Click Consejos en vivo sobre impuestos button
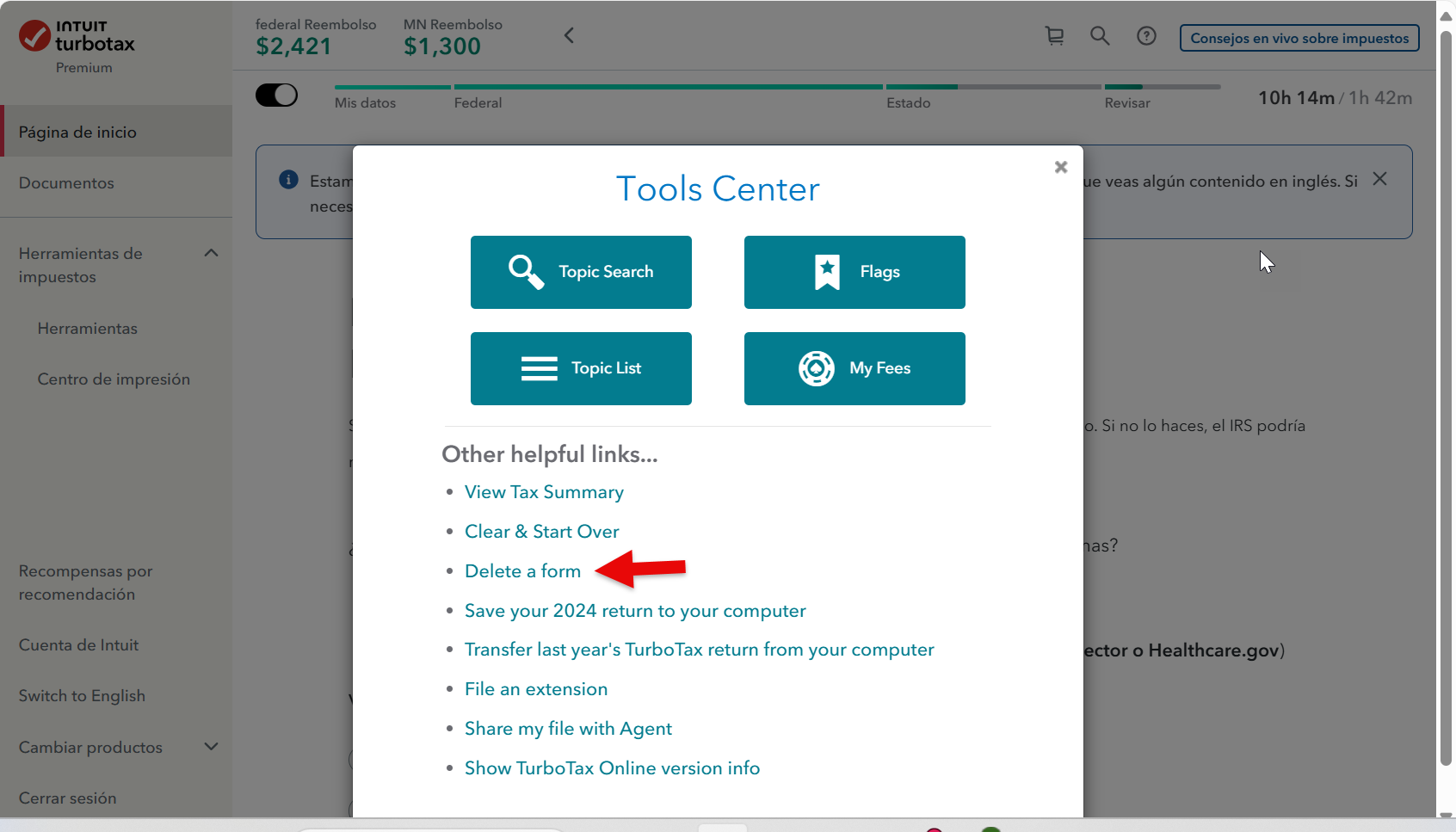 coord(1299,38)
